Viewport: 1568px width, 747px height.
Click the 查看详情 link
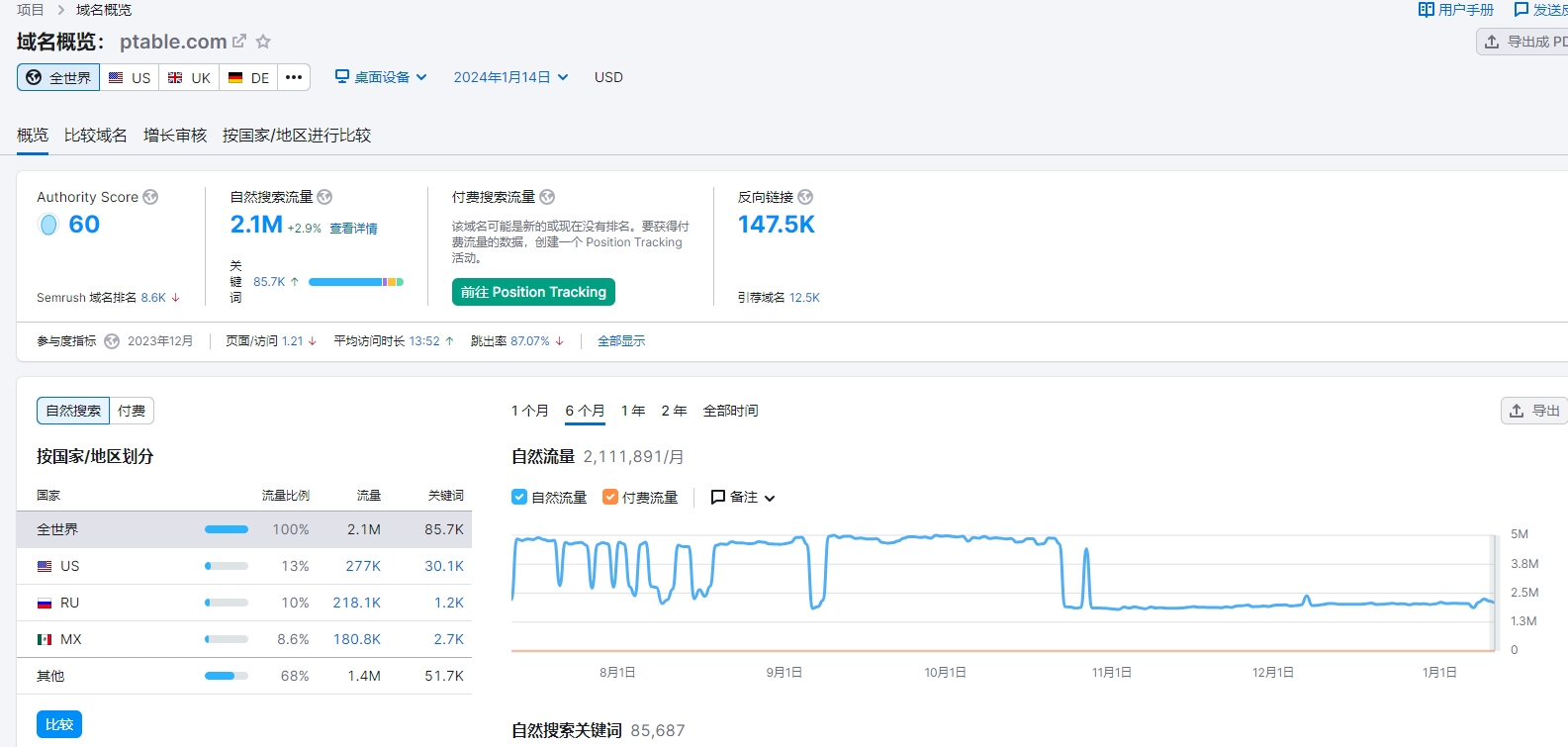353,229
